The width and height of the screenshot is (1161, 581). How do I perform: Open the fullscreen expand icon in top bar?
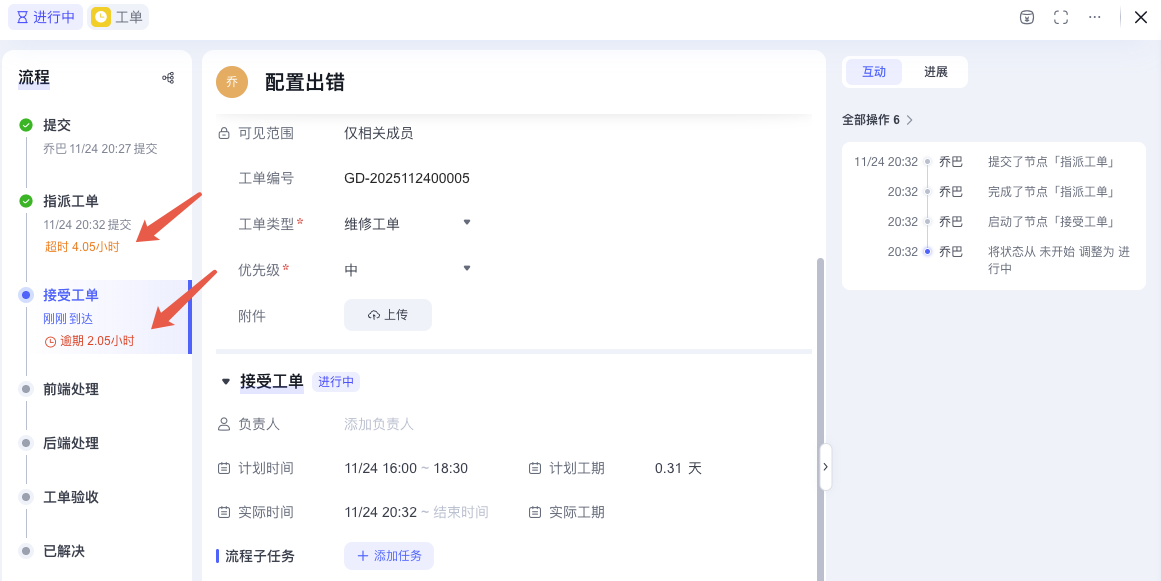tap(1060, 17)
